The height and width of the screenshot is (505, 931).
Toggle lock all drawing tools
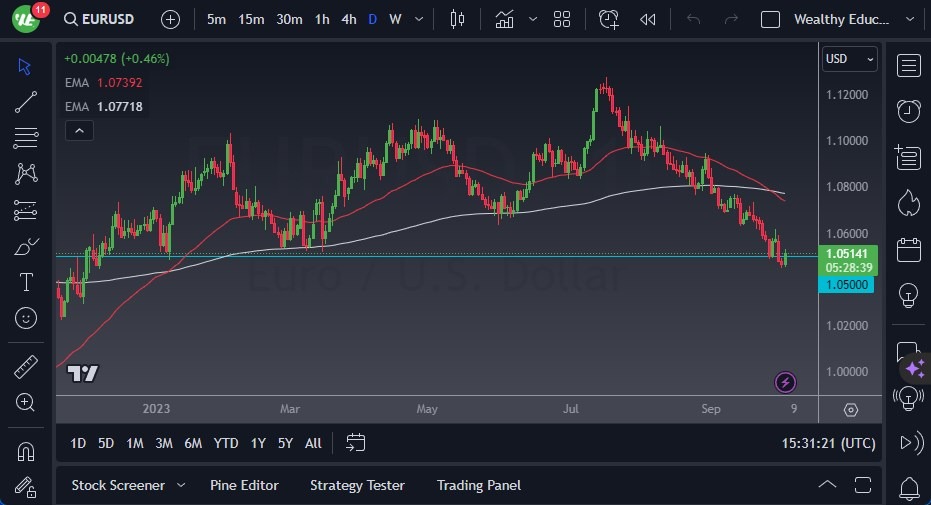pyautogui.click(x=27, y=487)
